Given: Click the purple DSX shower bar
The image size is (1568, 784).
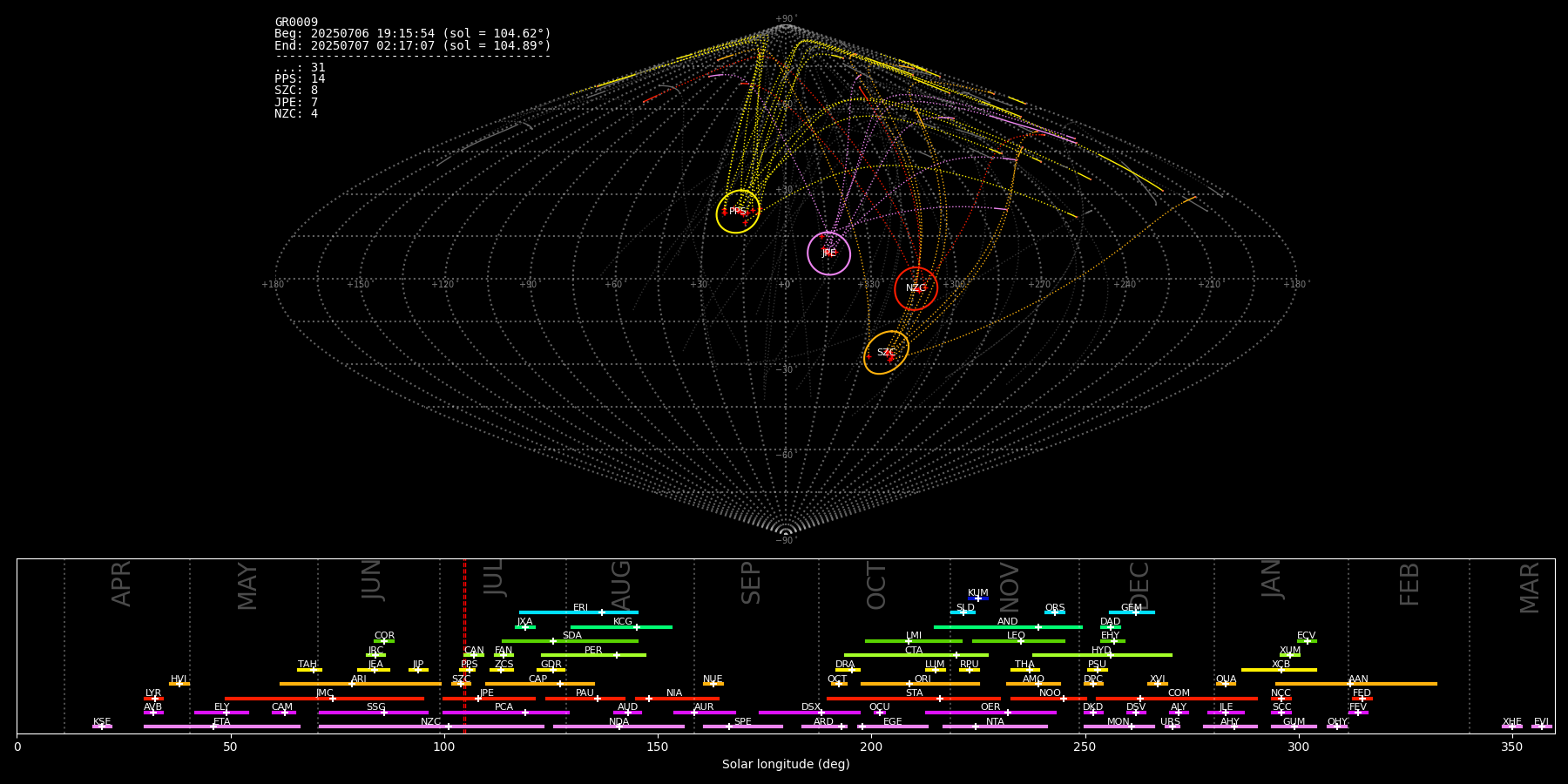Looking at the screenshot, I should 809,713.
